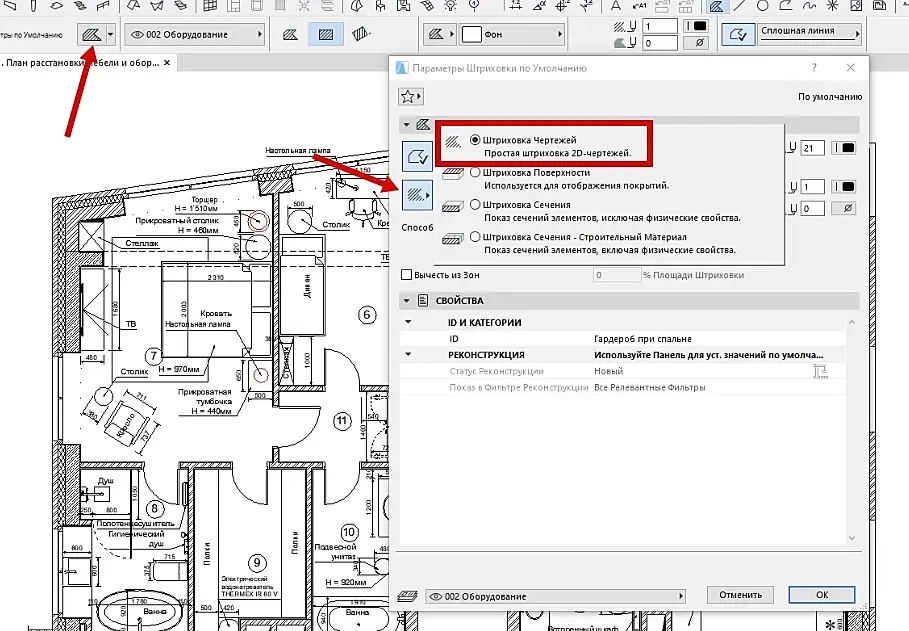Select the Штриховка Чертежей radio option

click(475, 140)
